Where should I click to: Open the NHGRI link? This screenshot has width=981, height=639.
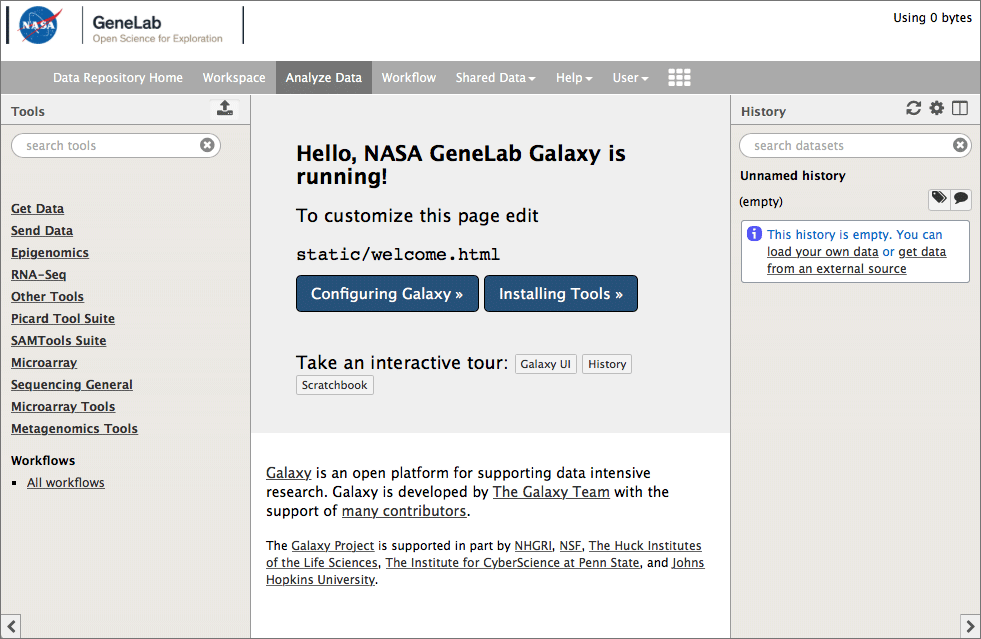533,546
